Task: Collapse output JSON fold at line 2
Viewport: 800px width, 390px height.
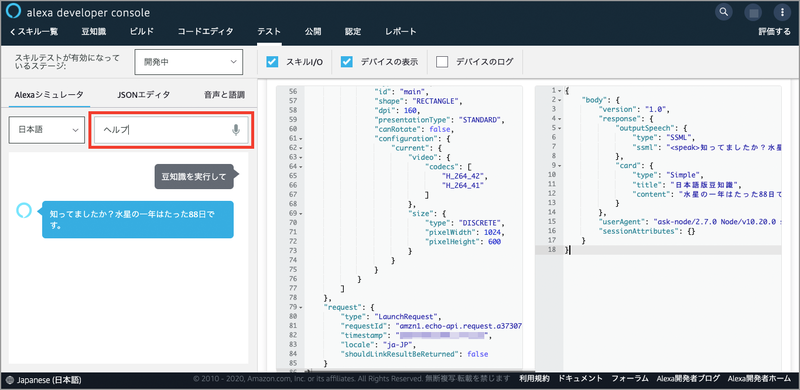Action: (560, 100)
